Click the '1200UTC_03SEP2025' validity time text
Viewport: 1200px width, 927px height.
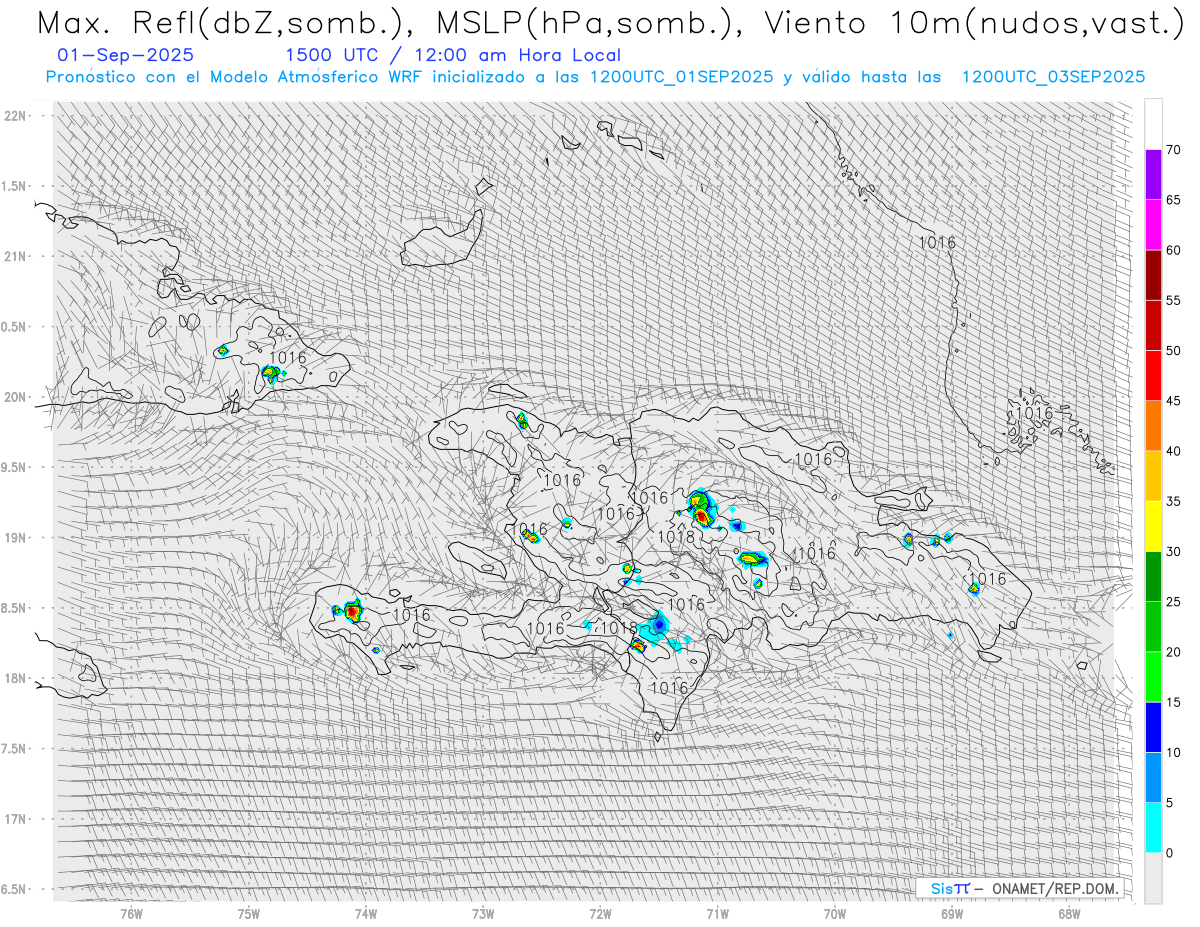pyautogui.click(x=1053, y=77)
